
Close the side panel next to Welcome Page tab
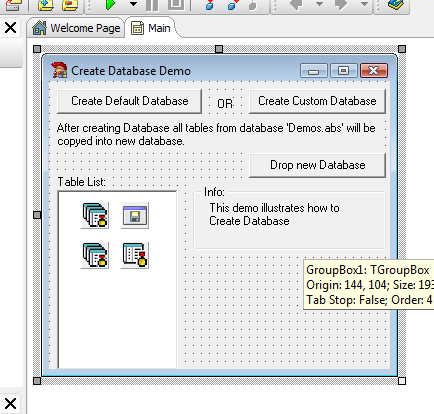pyautogui.click(x=10, y=27)
